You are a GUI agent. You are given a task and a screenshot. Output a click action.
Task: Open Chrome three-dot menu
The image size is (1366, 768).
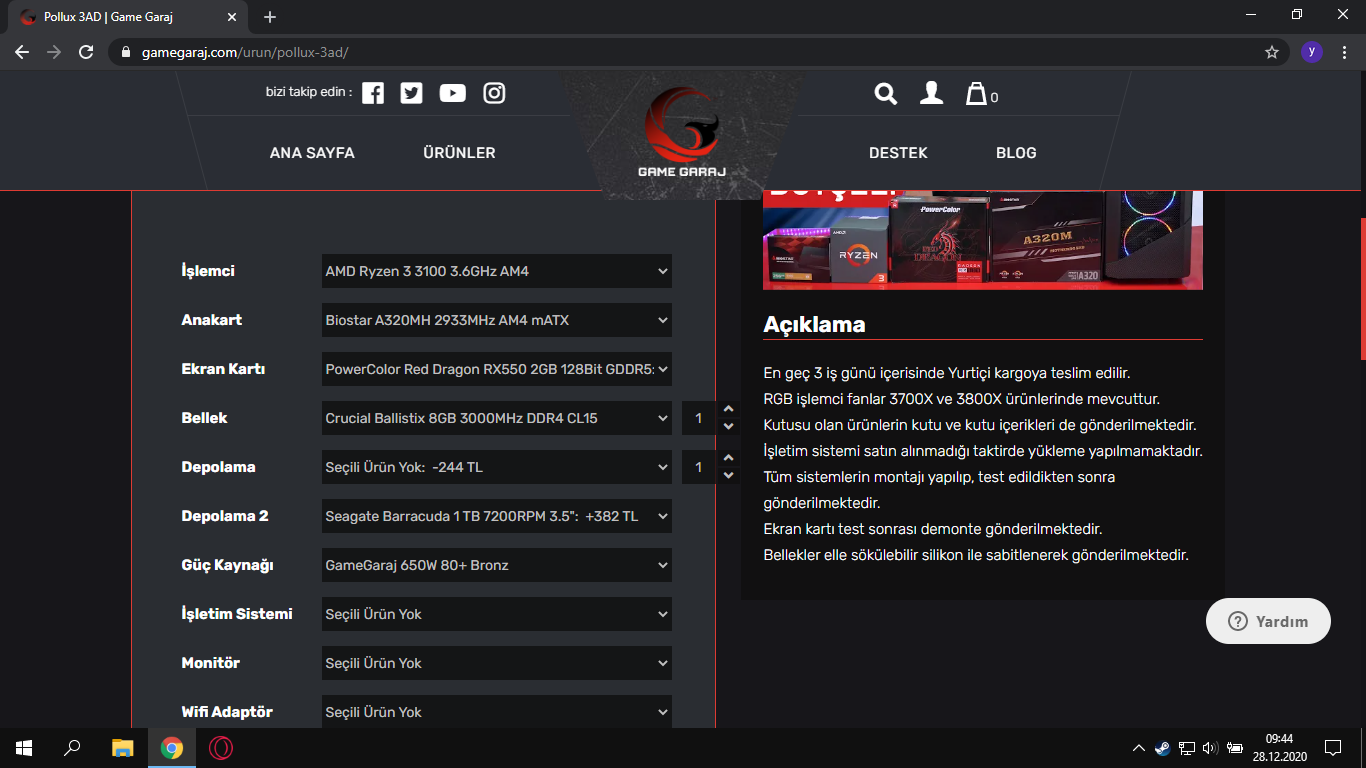pos(1344,52)
